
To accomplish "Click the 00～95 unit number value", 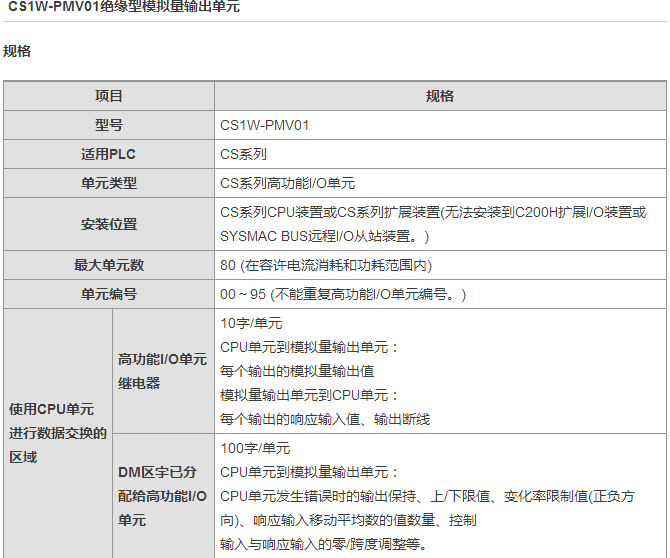I will (x=342, y=294).
